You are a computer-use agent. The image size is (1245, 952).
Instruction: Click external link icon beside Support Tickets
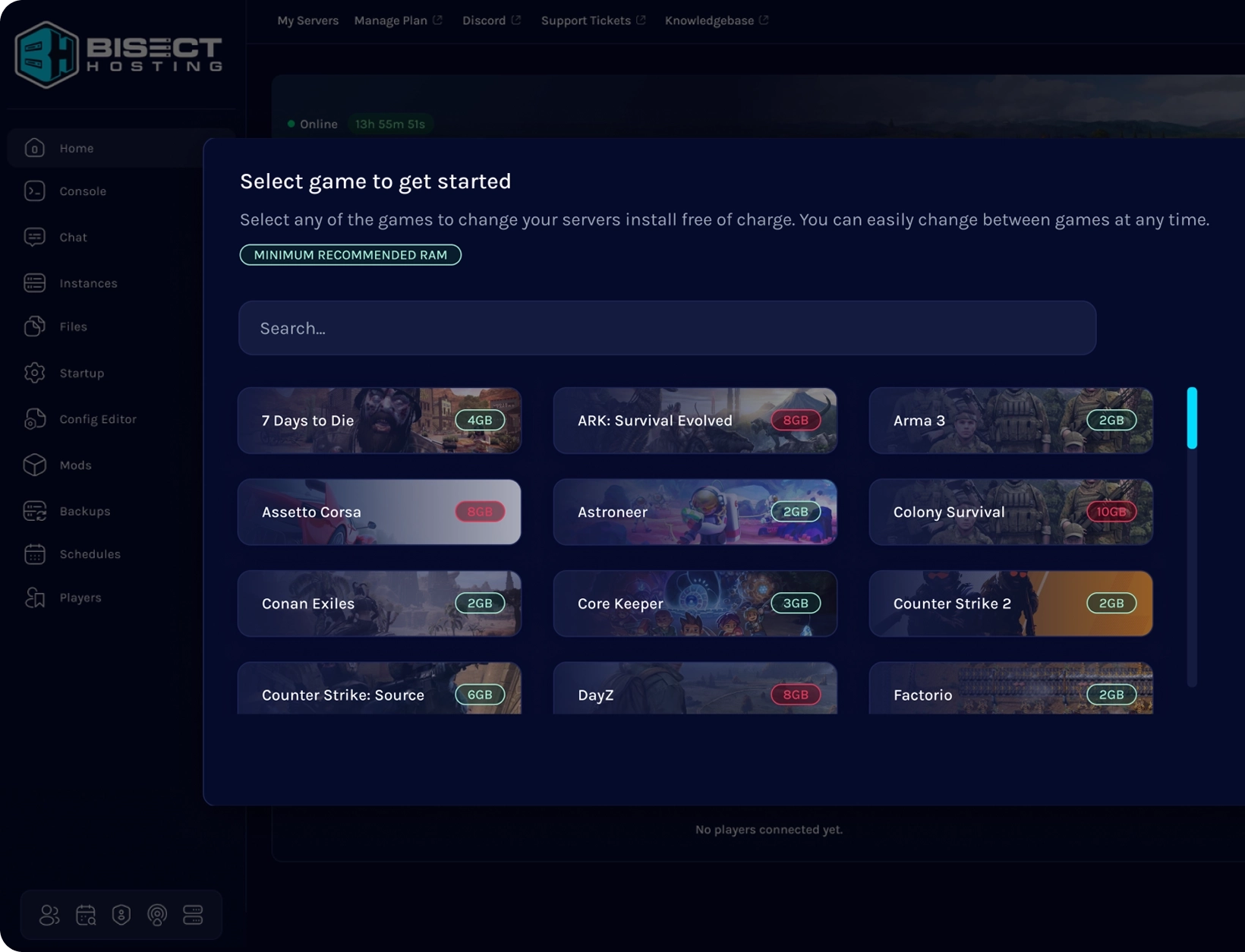641,20
